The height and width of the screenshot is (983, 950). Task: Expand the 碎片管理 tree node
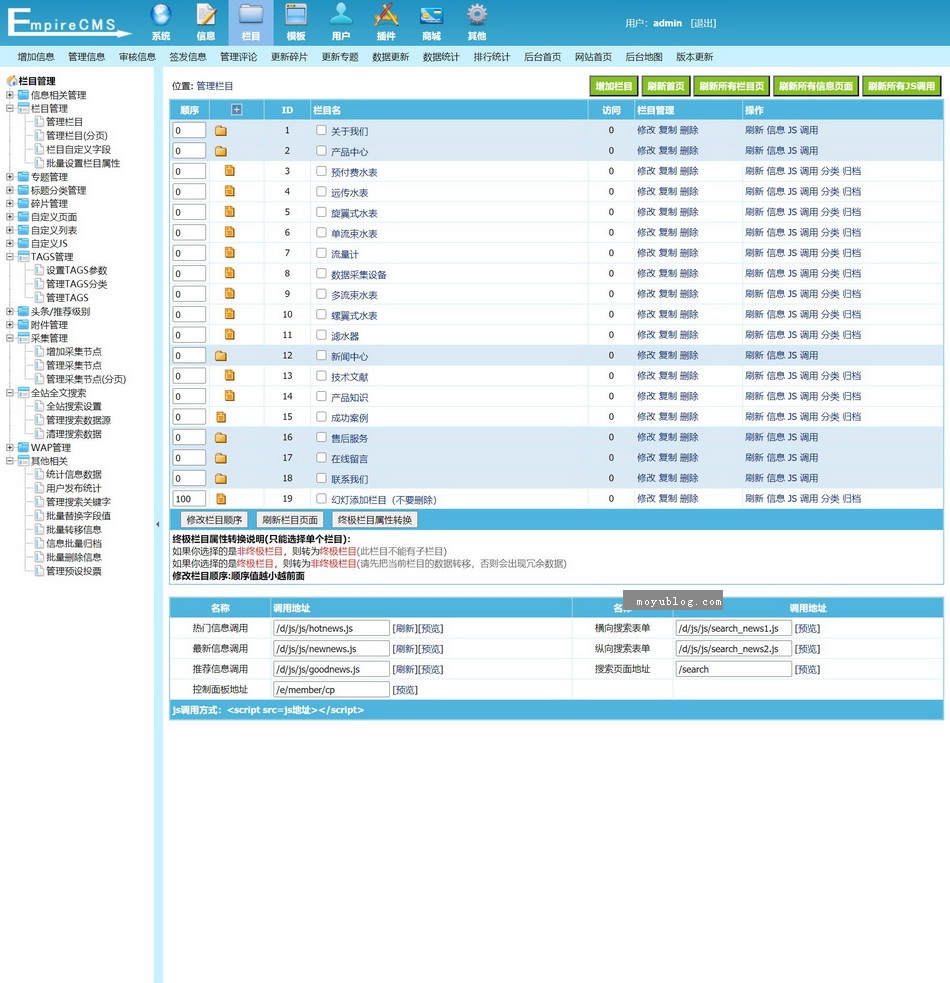coord(9,204)
